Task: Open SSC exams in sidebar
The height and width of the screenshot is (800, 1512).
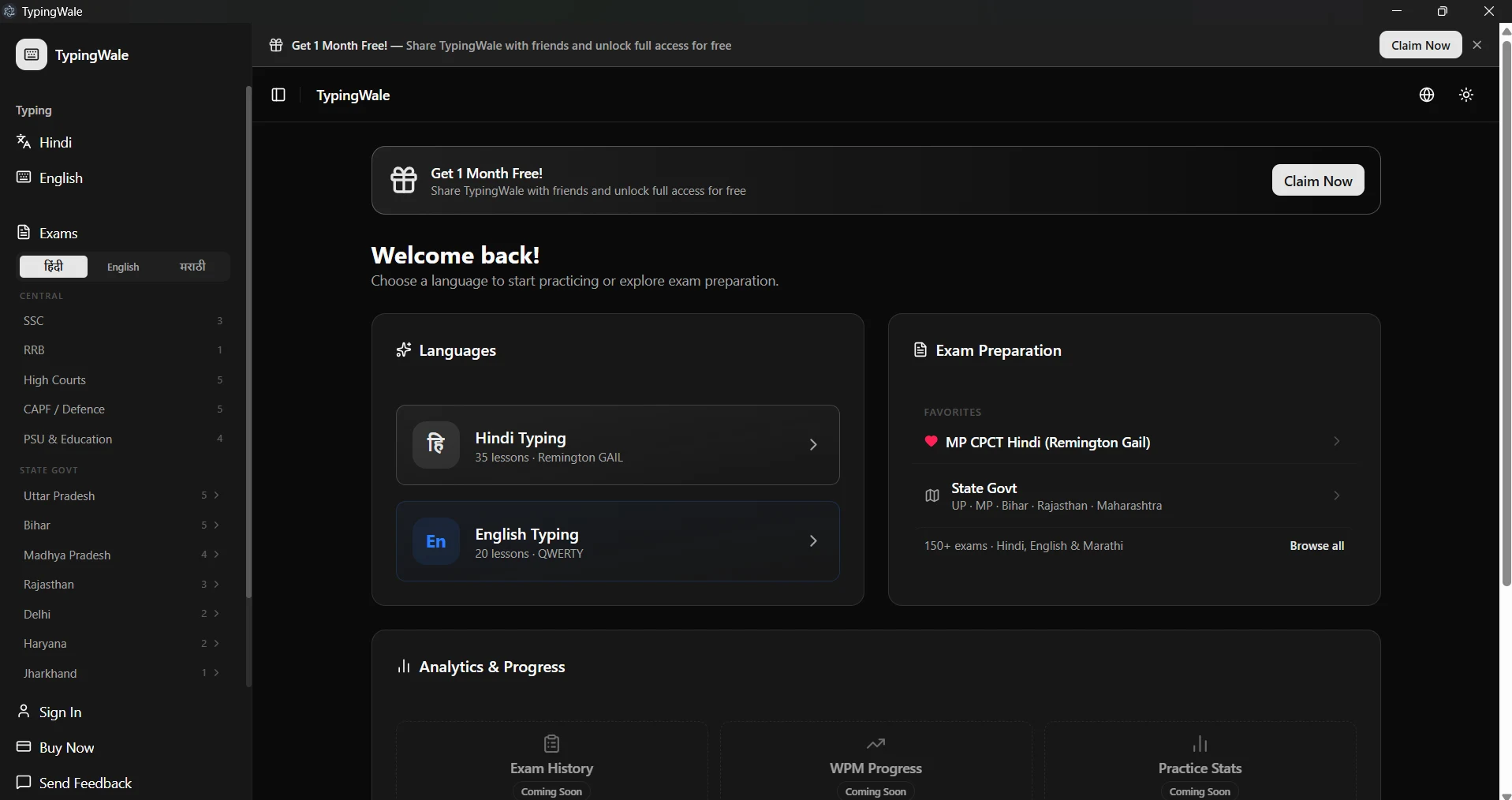Action: pyautogui.click(x=34, y=321)
